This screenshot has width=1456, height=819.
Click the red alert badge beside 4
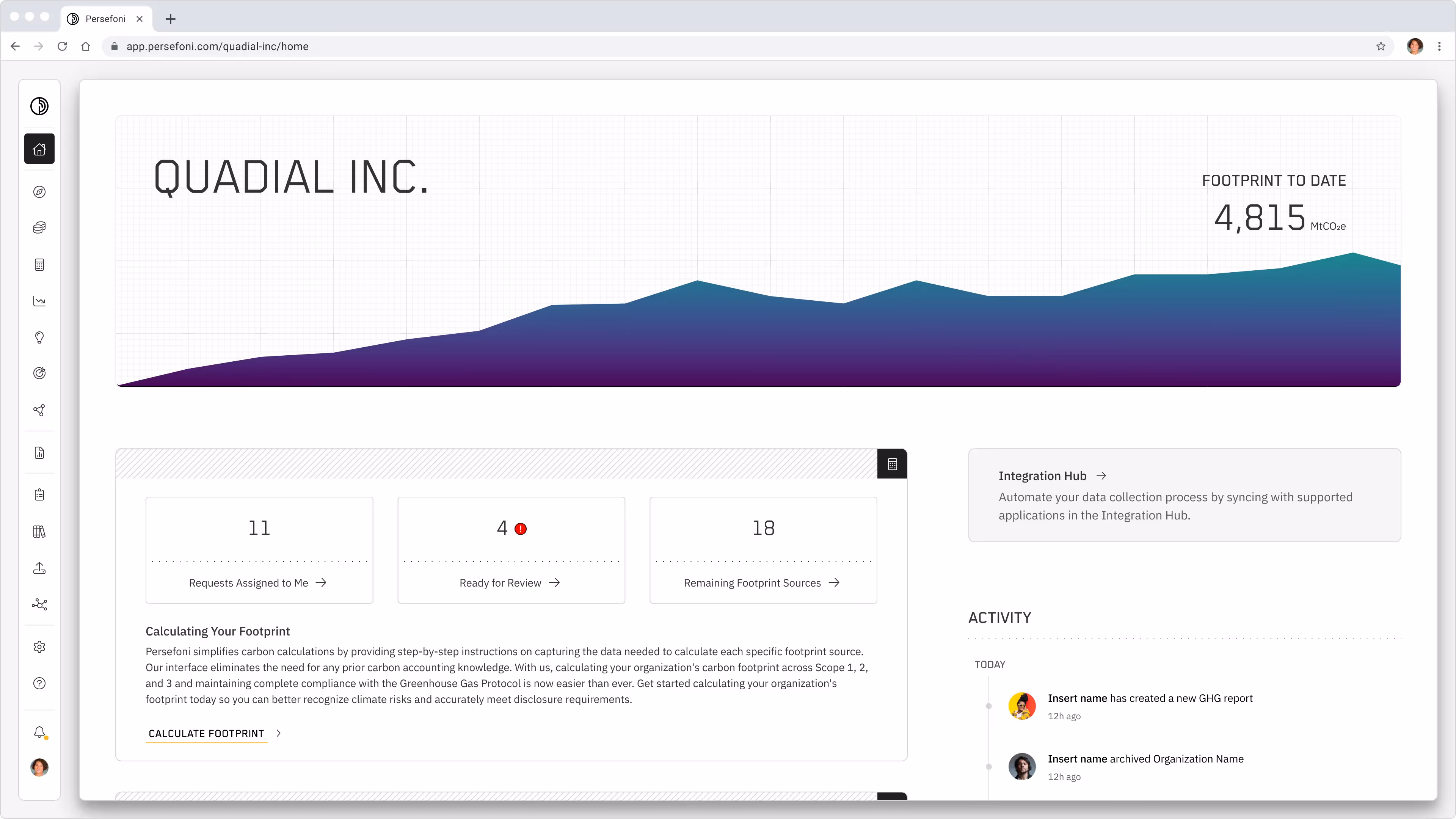click(x=521, y=529)
